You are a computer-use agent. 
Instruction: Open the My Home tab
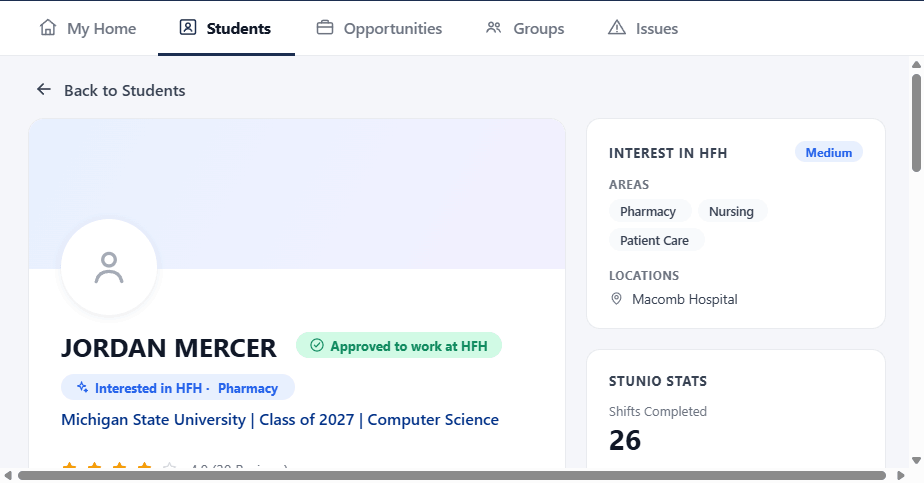(x=88, y=28)
